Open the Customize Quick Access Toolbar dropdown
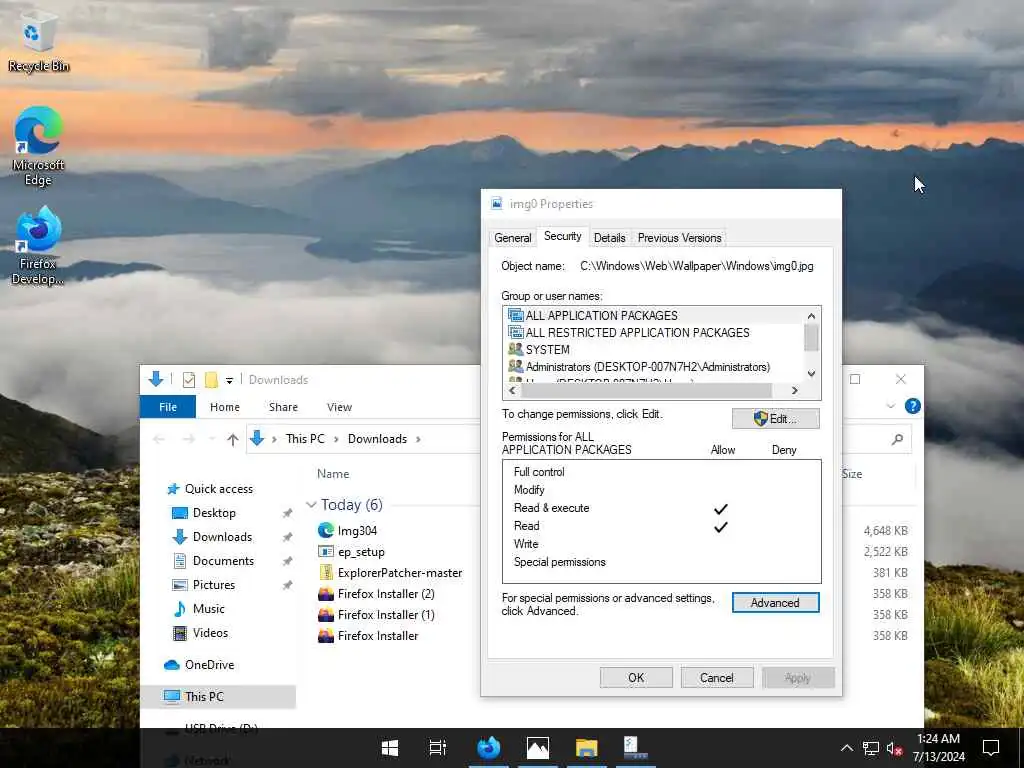This screenshot has height=768, width=1024. (229, 380)
